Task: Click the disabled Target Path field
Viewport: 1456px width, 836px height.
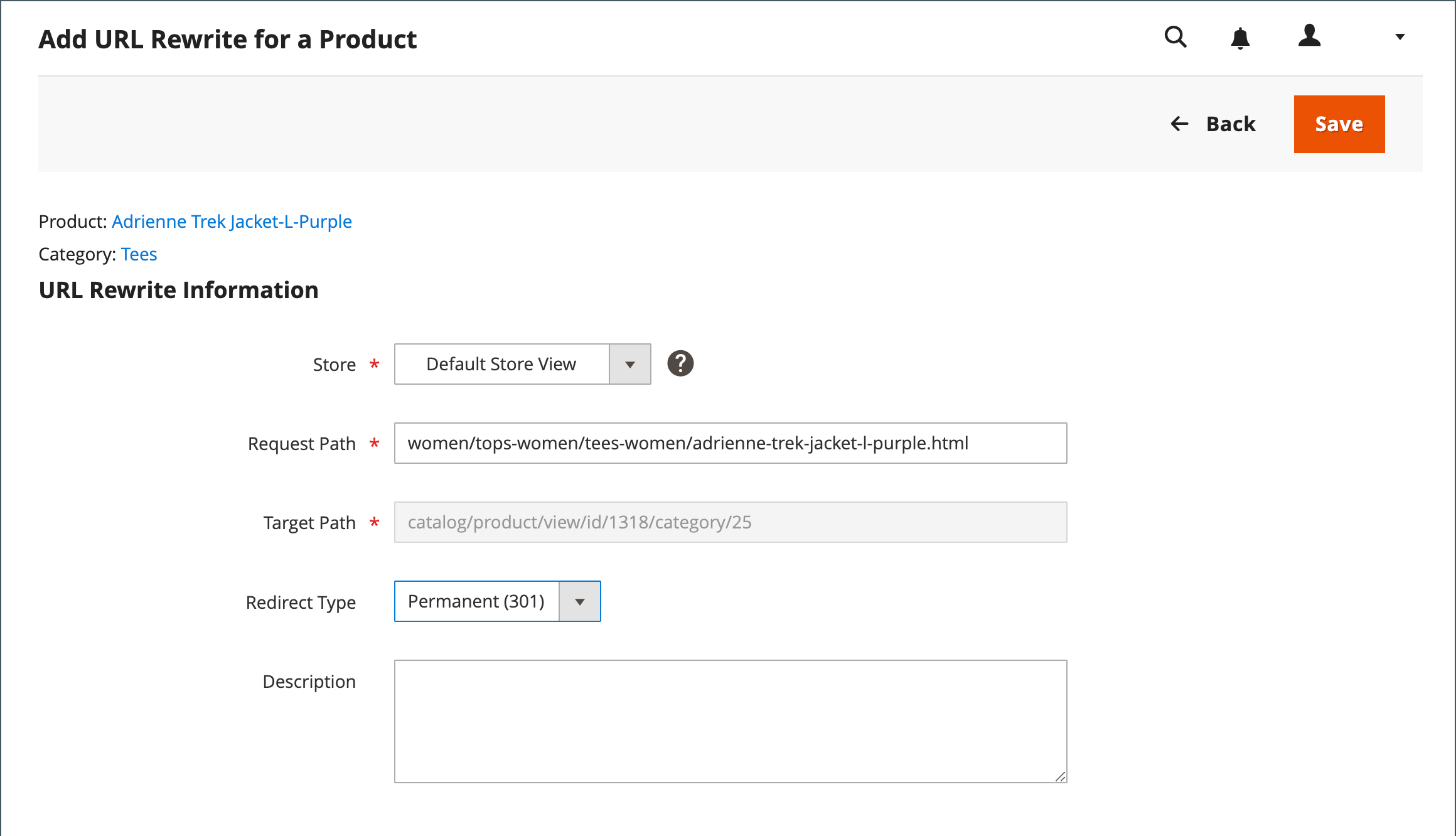Action: coord(730,522)
